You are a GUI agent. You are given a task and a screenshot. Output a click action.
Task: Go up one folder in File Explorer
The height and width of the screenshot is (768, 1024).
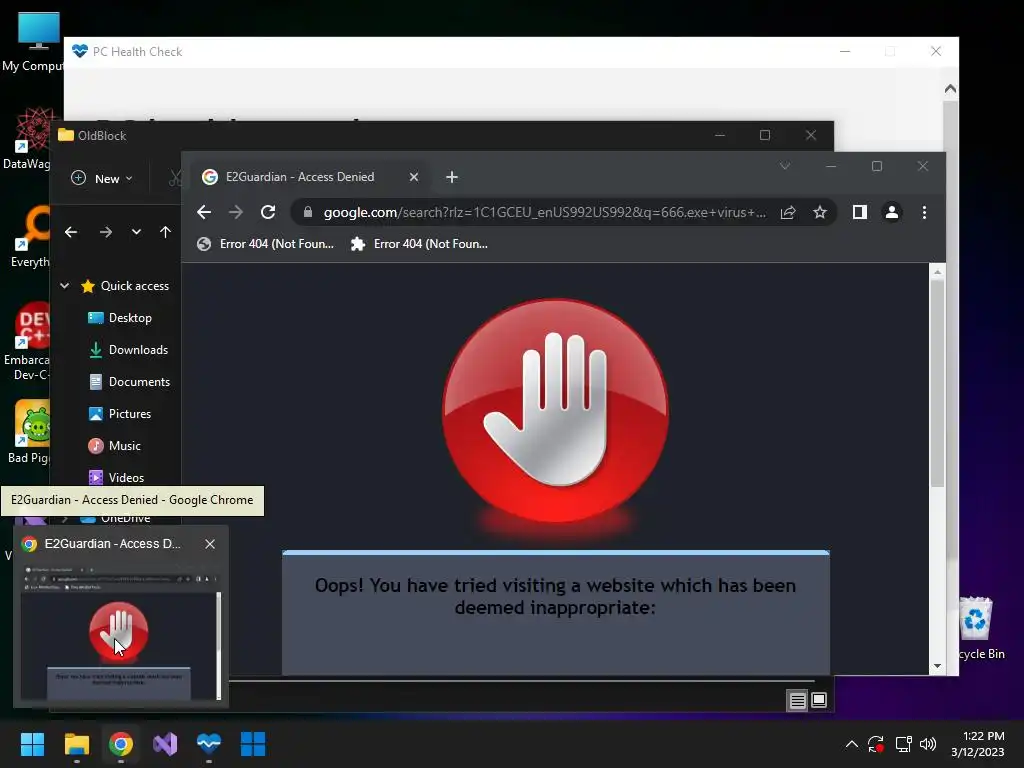click(x=165, y=232)
